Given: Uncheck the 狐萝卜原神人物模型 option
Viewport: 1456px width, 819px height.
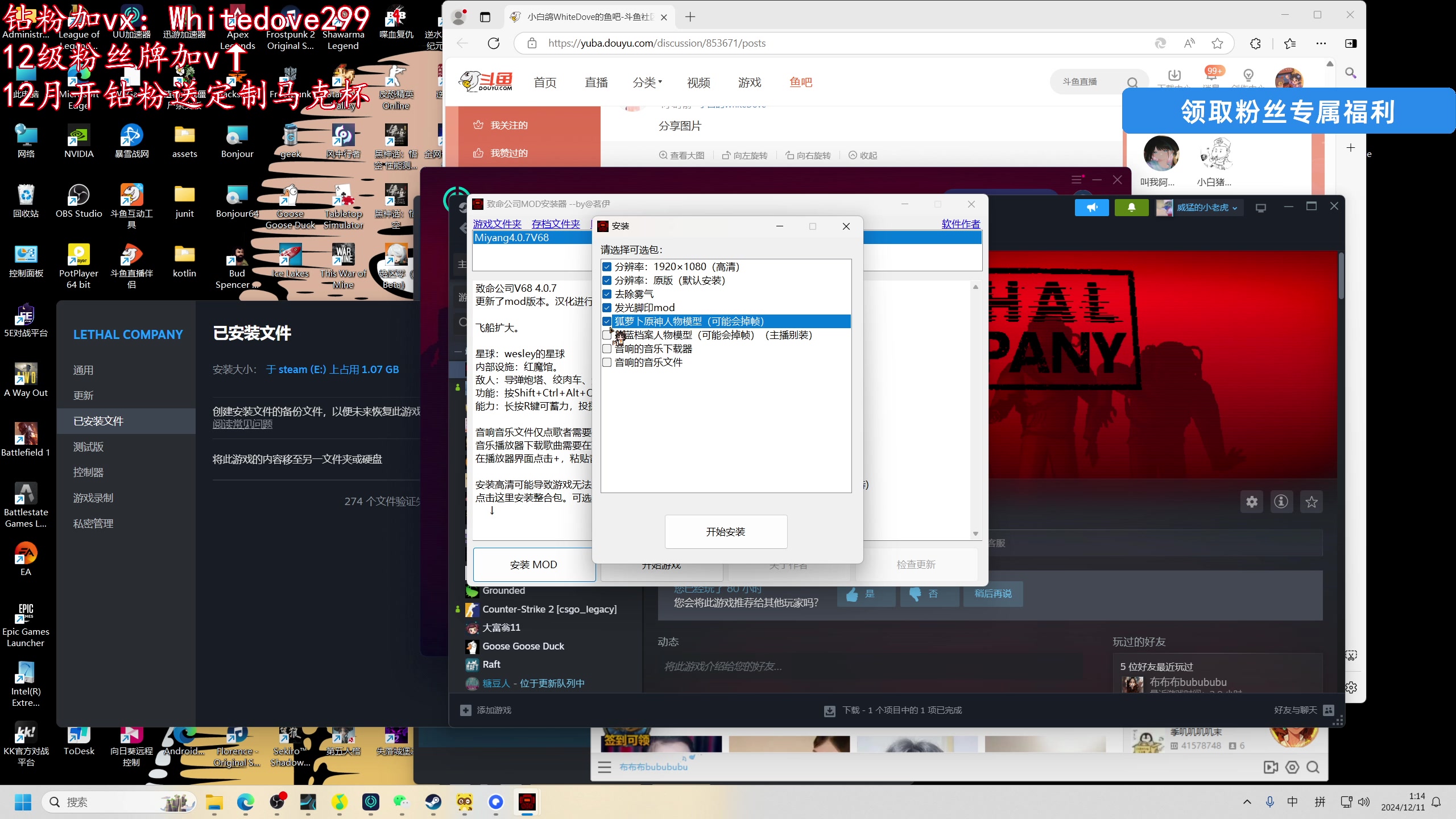Looking at the screenshot, I should click(x=607, y=321).
